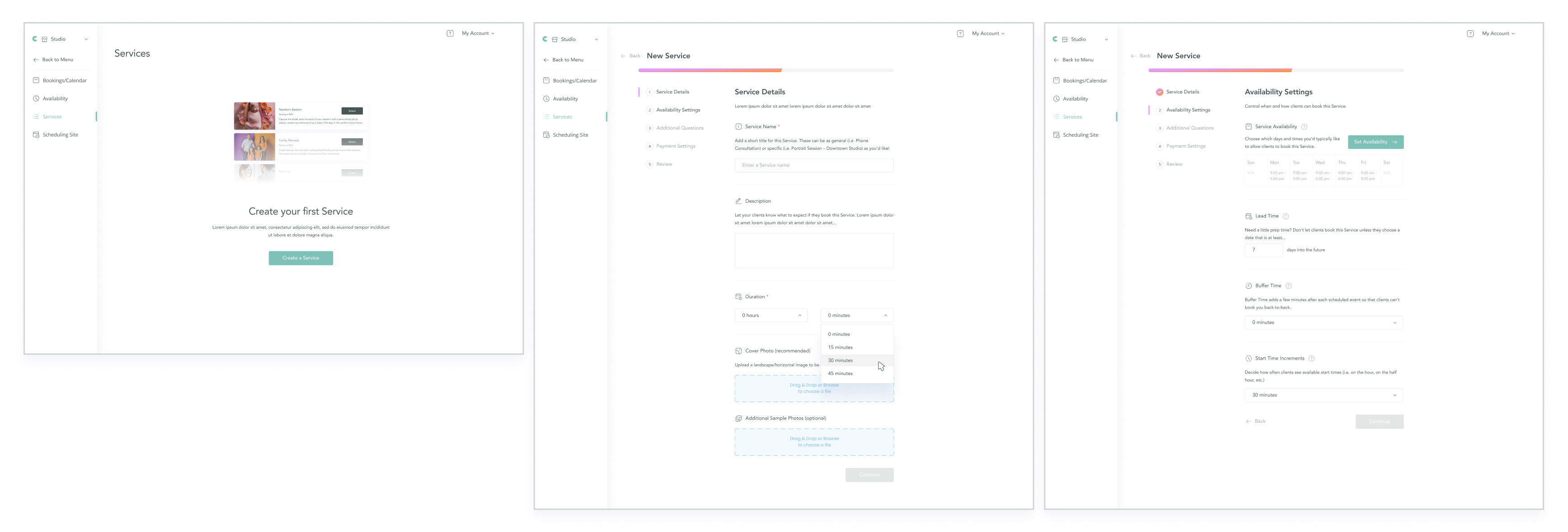The image size is (1568, 532).
Task: Open the Buffer Time help tooltip icon
Action: point(1288,286)
